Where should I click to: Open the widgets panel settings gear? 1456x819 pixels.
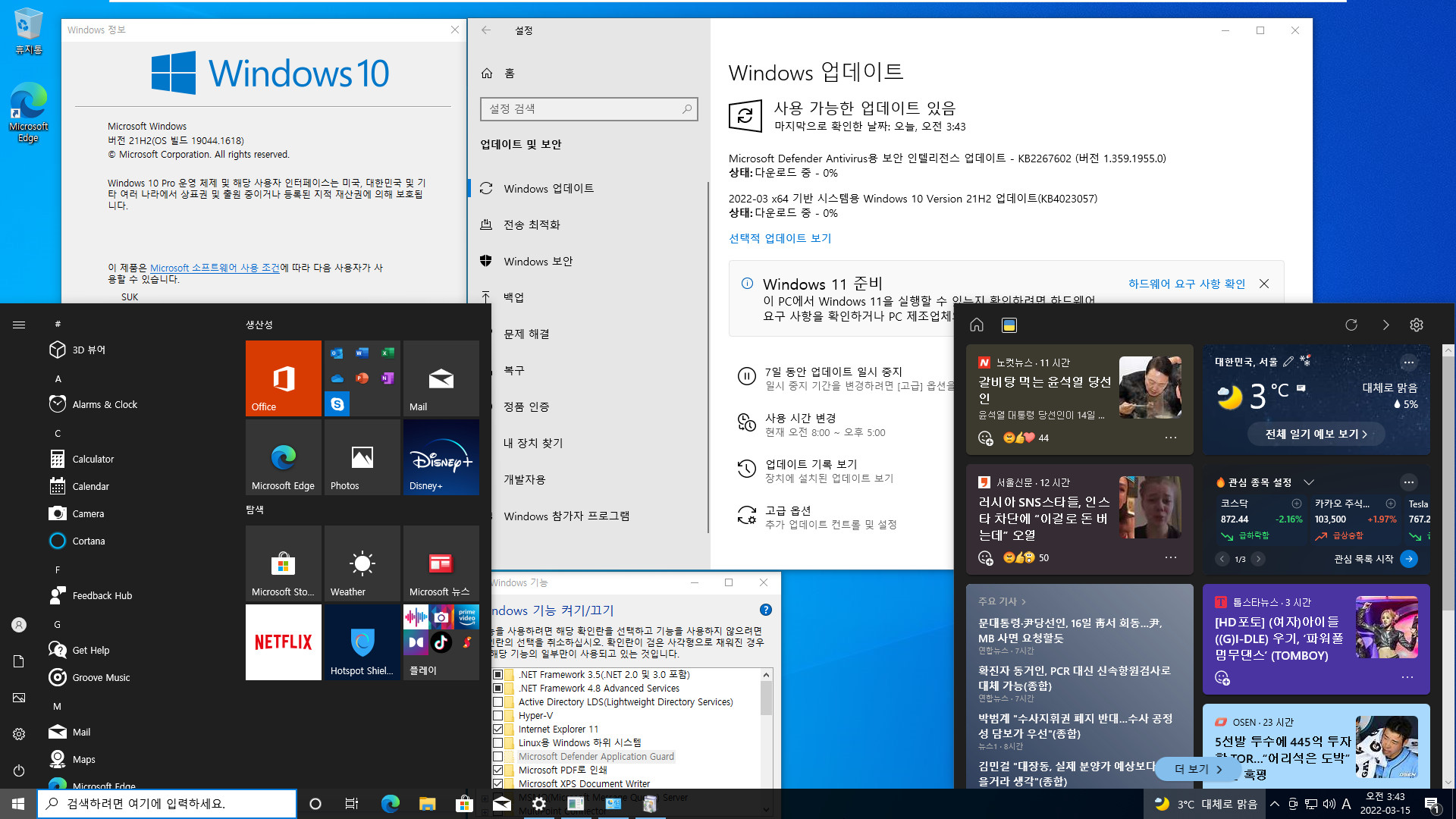[x=1416, y=325]
